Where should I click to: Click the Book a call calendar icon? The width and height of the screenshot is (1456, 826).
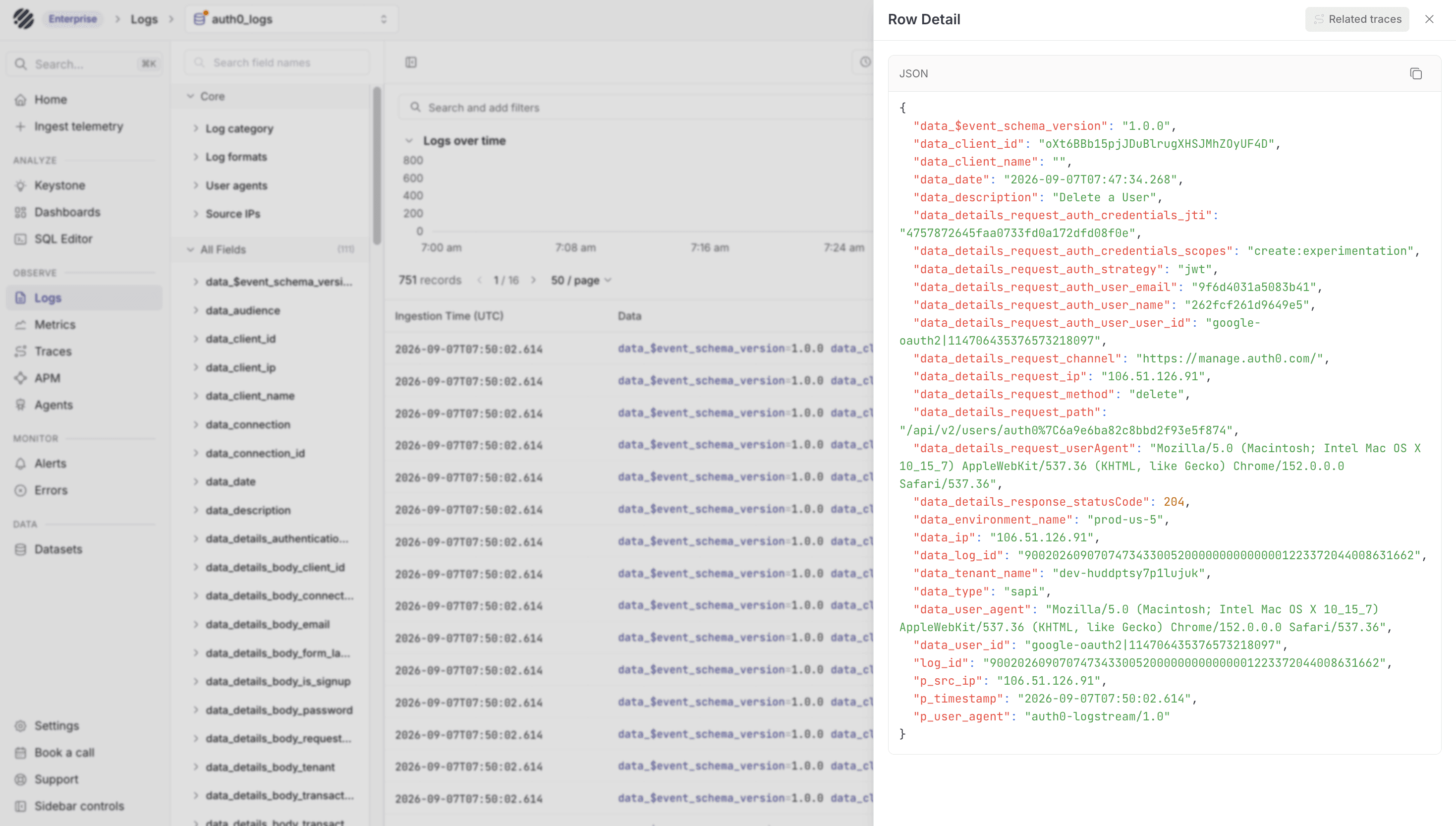click(20, 752)
